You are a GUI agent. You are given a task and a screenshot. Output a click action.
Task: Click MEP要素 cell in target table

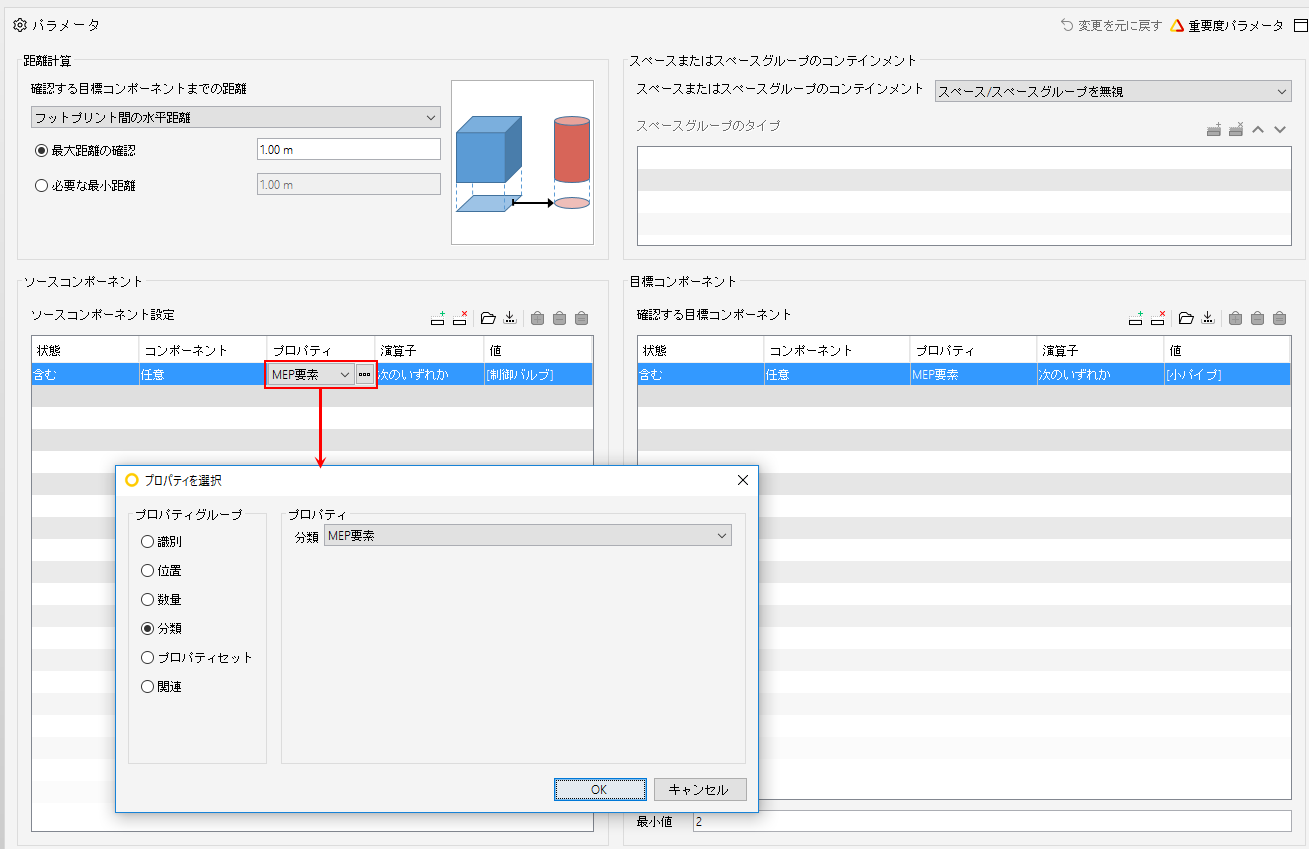974,374
